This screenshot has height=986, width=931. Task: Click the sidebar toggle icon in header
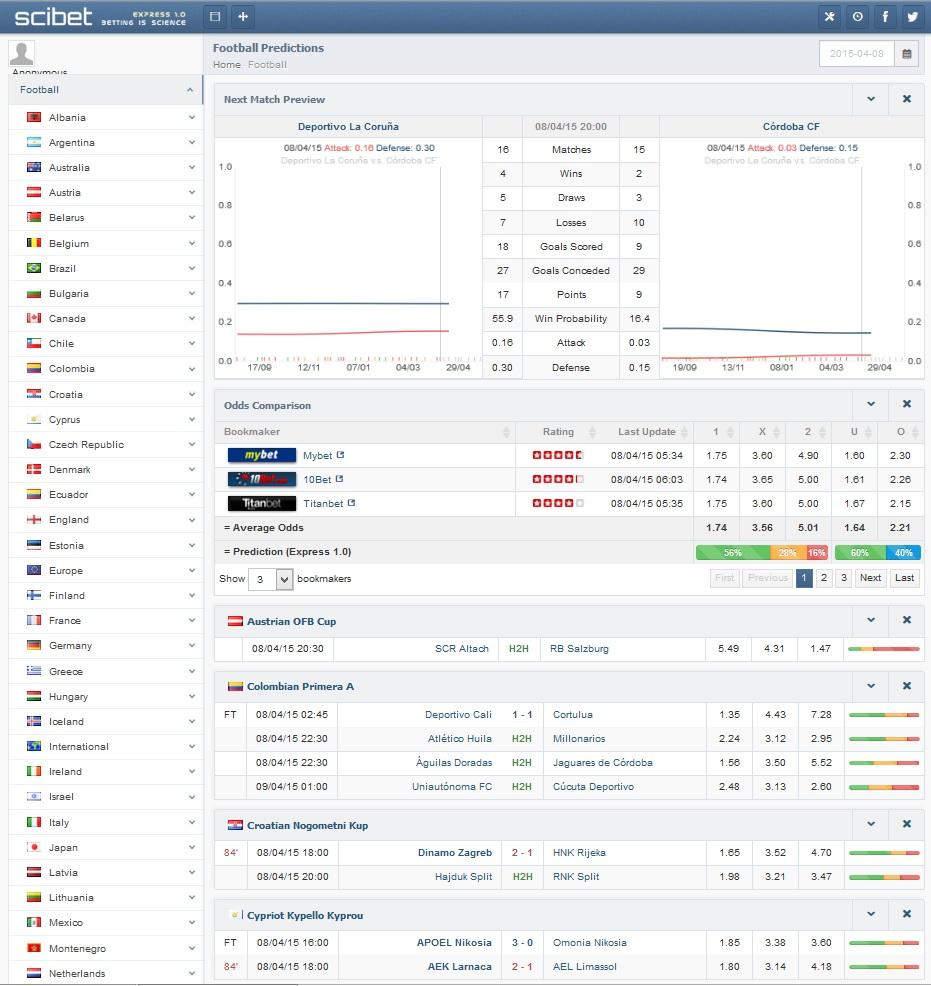pyautogui.click(x=215, y=16)
